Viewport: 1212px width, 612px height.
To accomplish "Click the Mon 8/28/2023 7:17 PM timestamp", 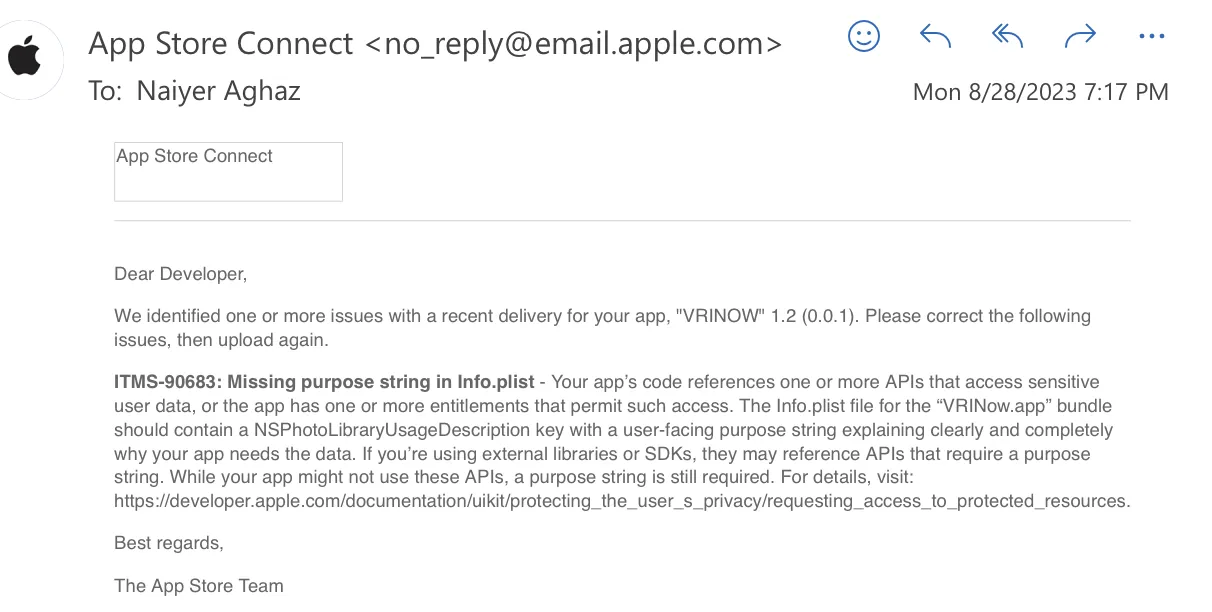I will pos(1040,92).
